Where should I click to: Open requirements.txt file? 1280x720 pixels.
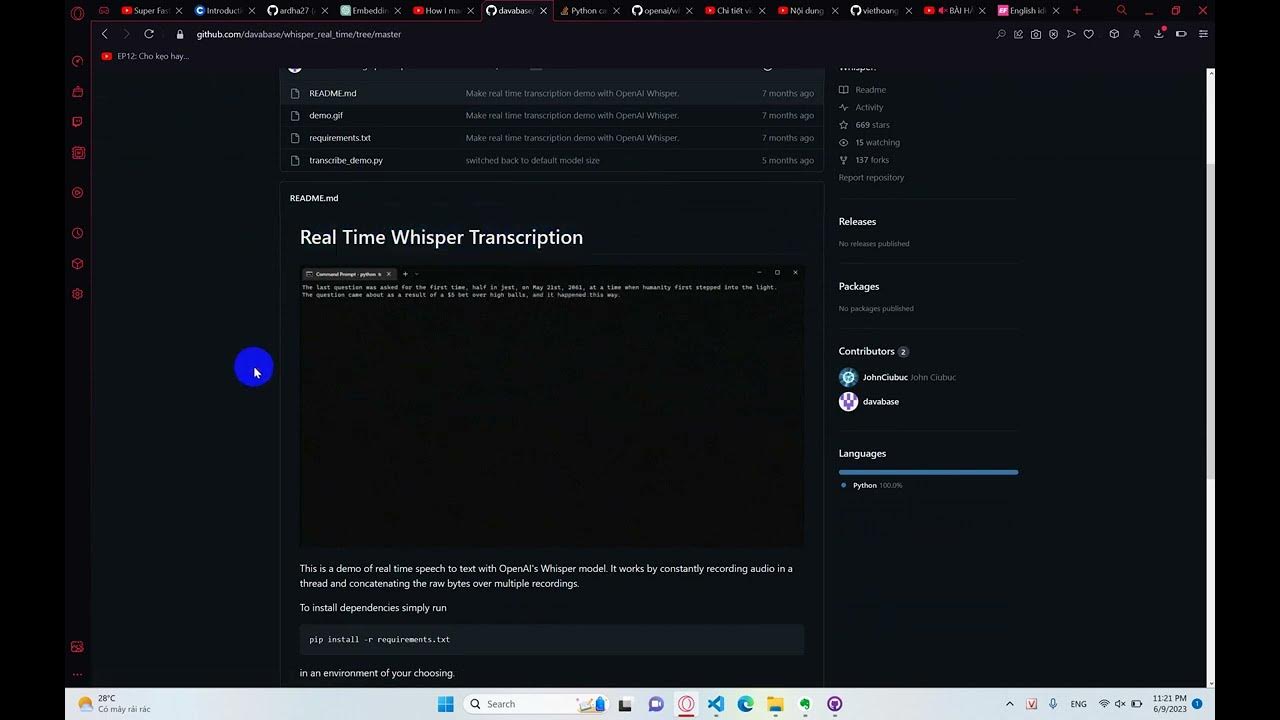click(340, 138)
